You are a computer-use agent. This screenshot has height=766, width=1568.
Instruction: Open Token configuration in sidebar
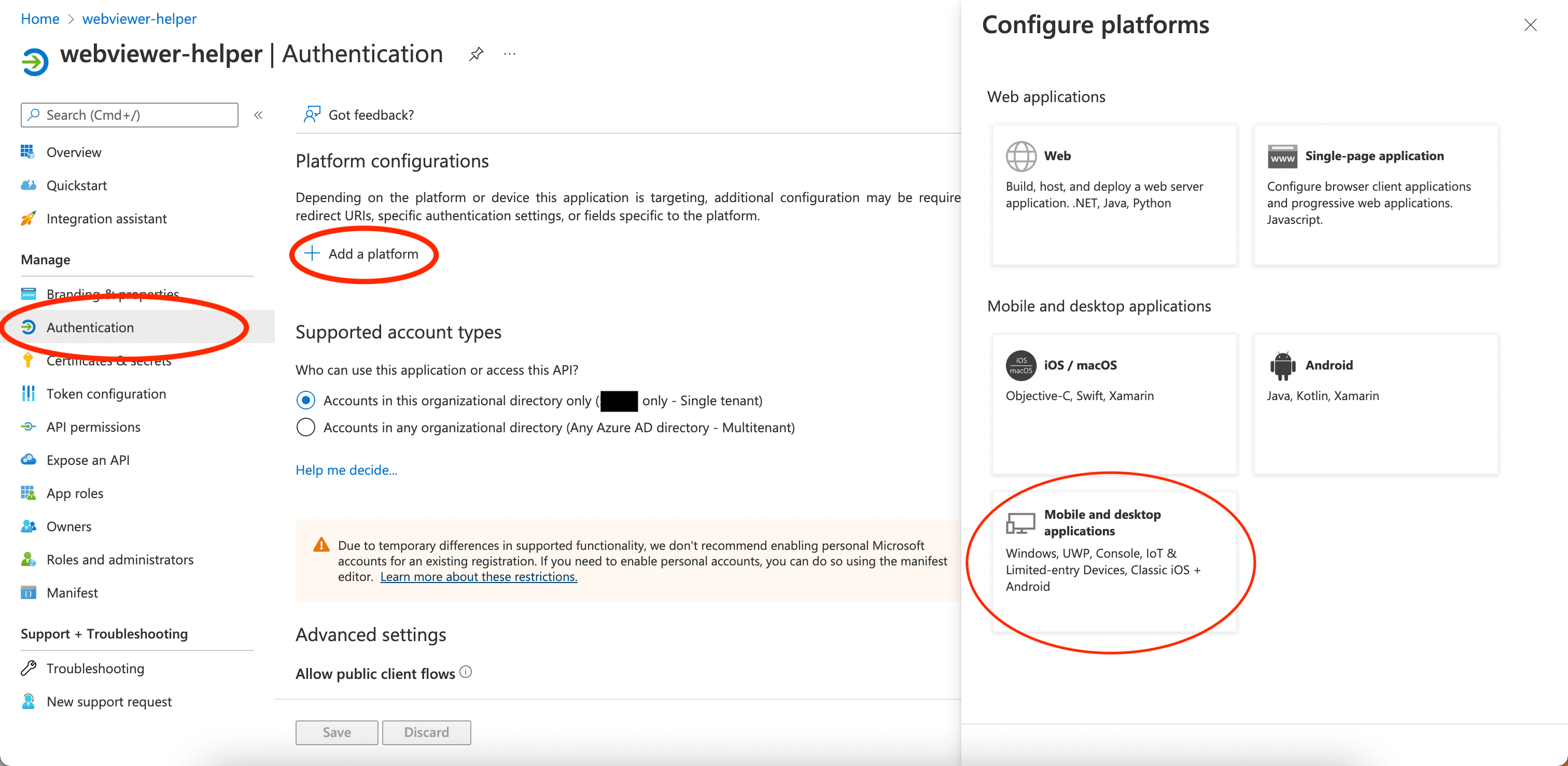click(x=106, y=394)
